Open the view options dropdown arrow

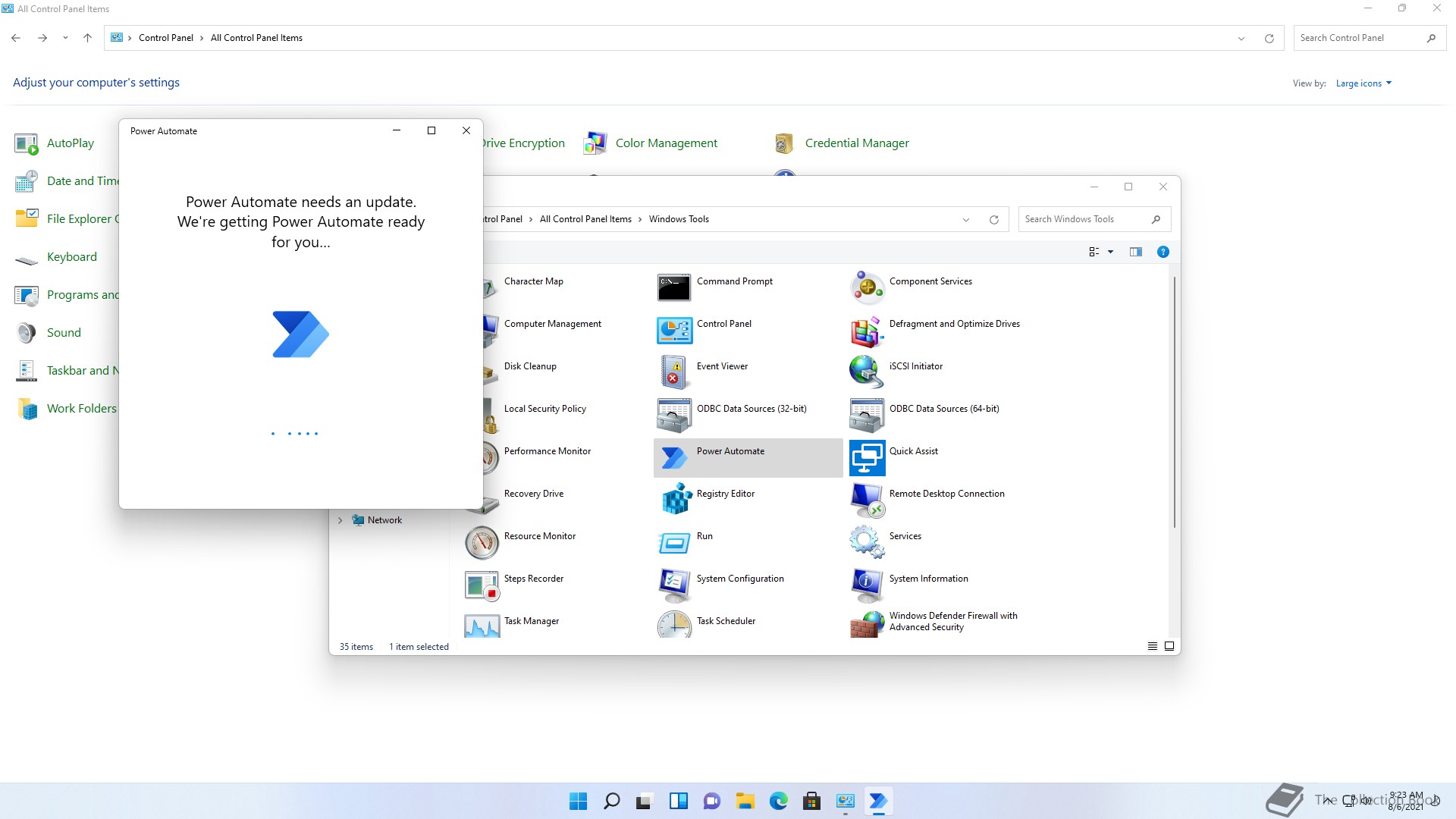coord(1110,252)
